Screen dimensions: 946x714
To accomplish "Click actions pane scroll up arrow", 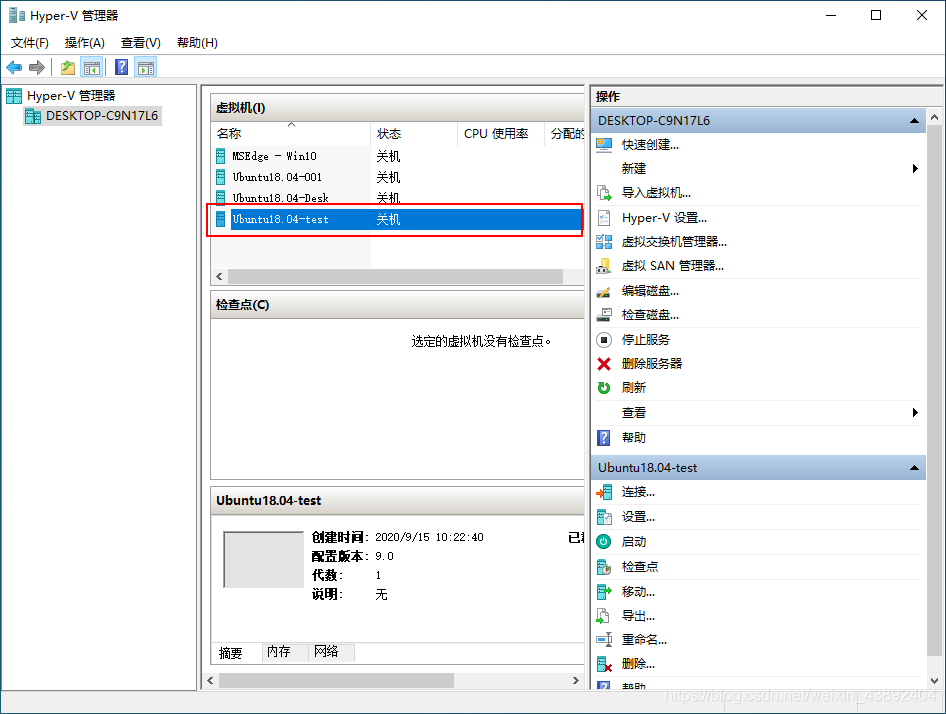I will pos(935,117).
